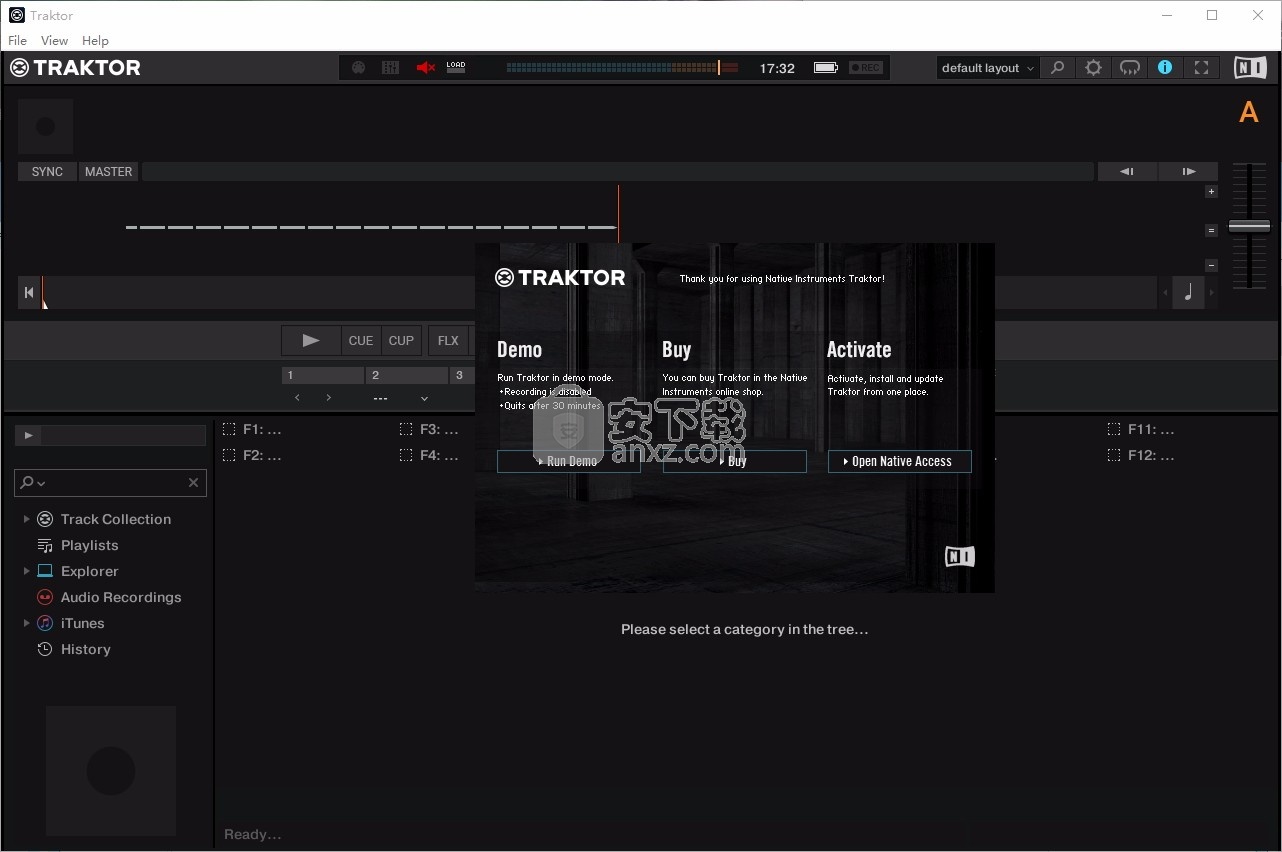Screen dimensions: 1282x852
Task: Click the F2 favorite slot
Action: click(252, 455)
